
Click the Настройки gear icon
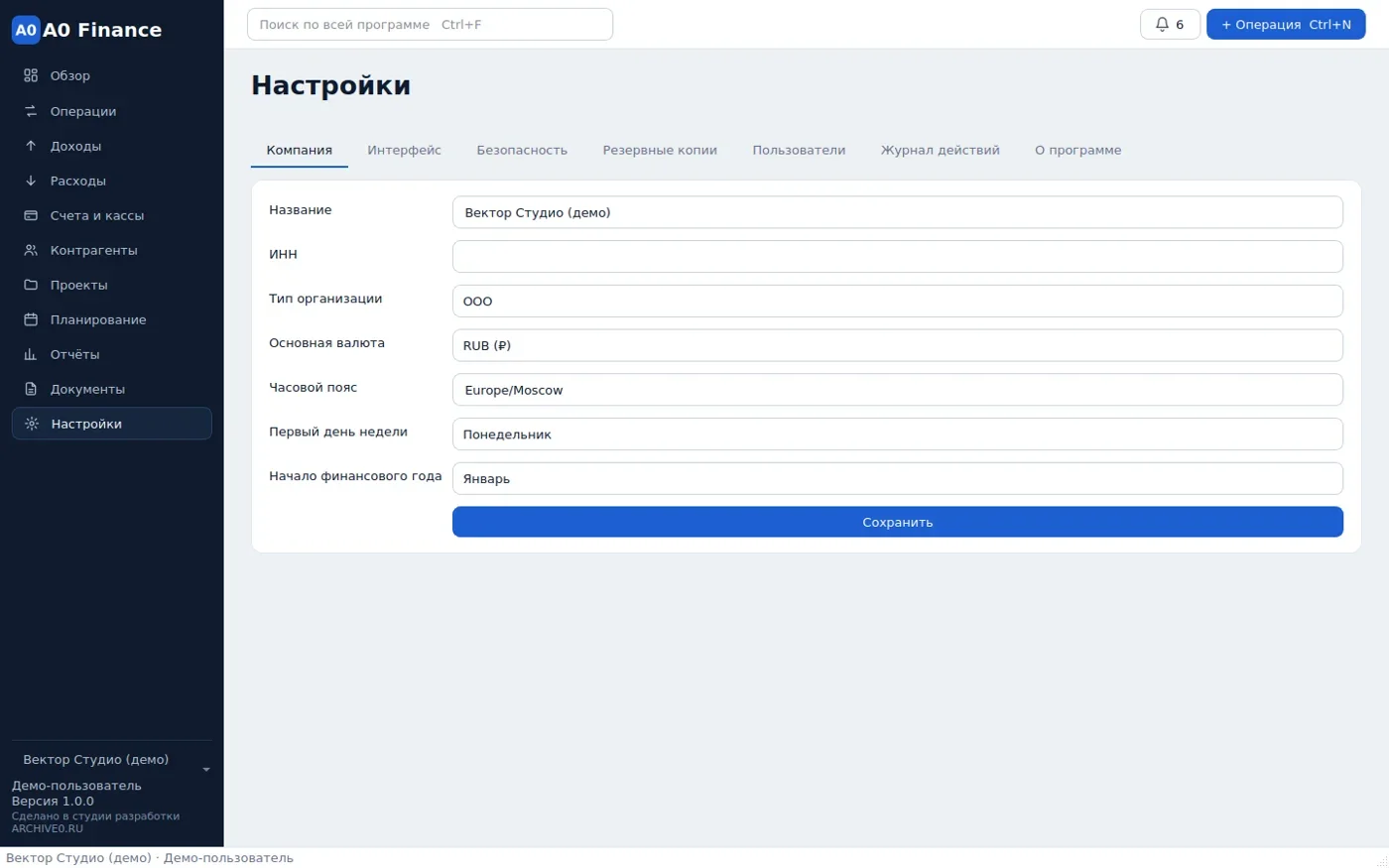[32, 424]
